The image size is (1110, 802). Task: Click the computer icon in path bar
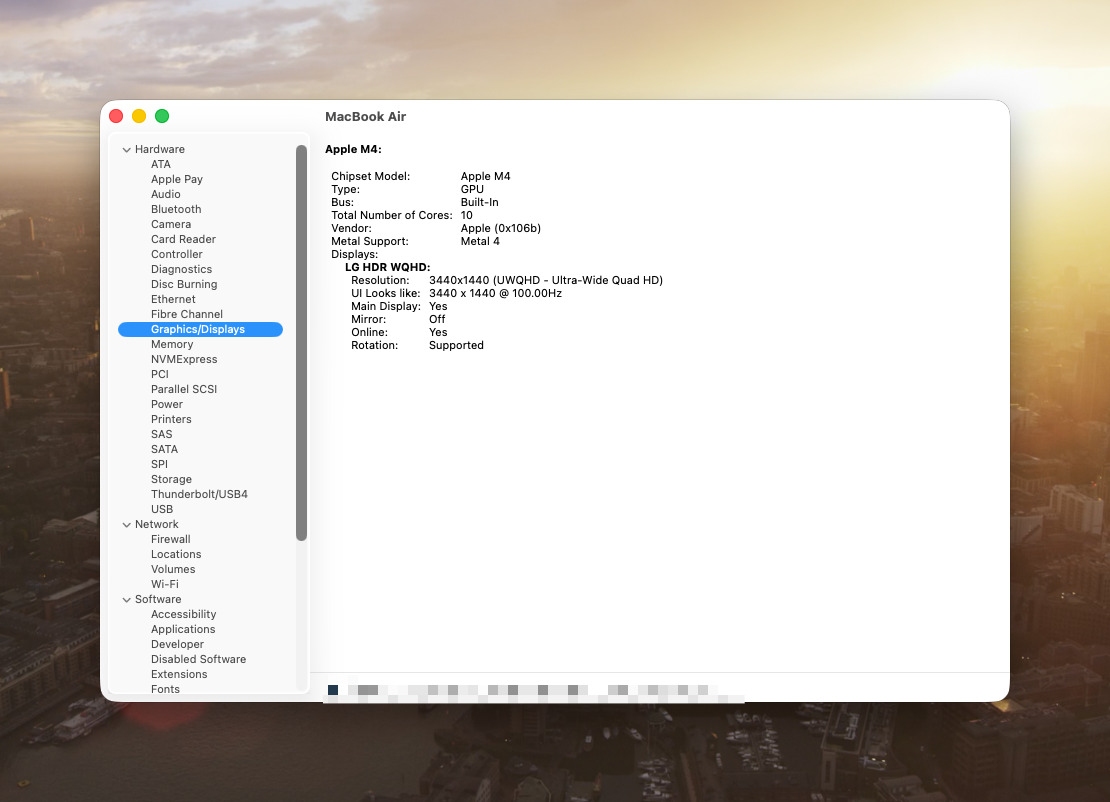coord(333,689)
